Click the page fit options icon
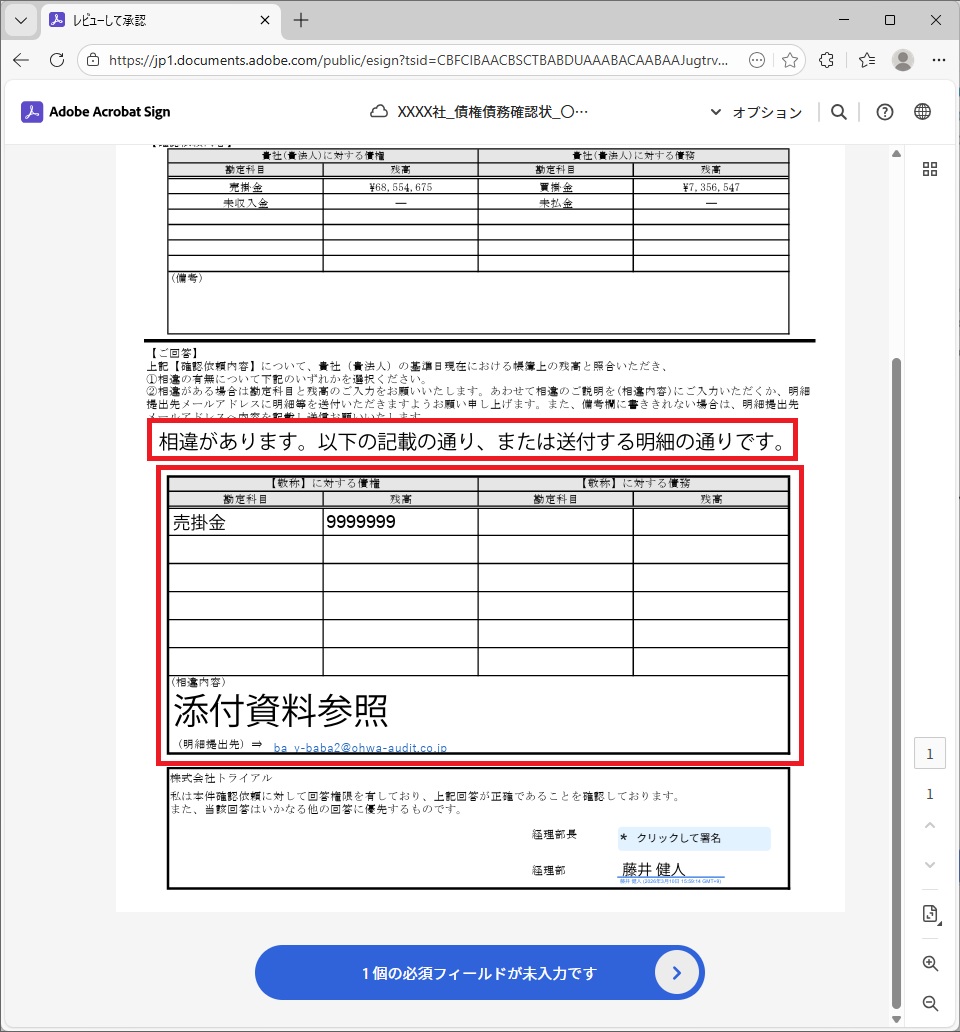 click(930, 914)
